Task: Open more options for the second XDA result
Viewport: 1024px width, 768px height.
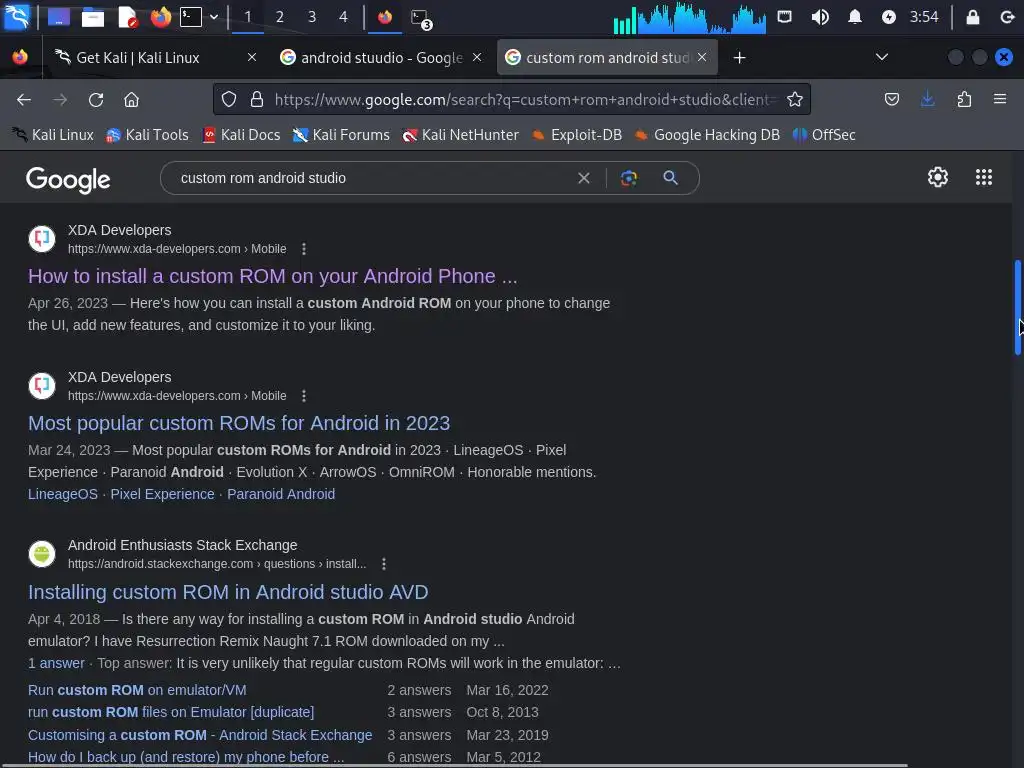Action: (x=304, y=396)
